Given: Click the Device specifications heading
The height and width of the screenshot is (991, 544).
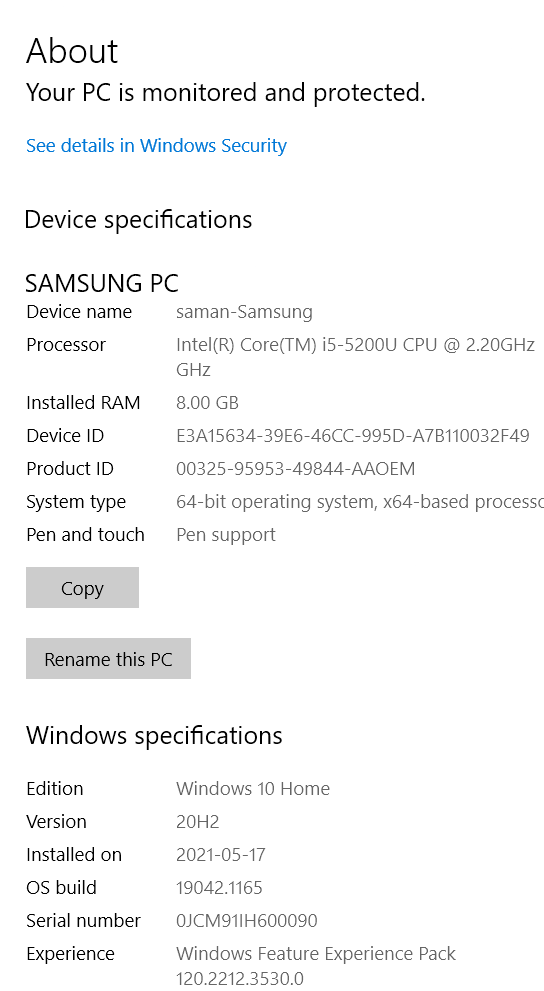Looking at the screenshot, I should tap(138, 220).
